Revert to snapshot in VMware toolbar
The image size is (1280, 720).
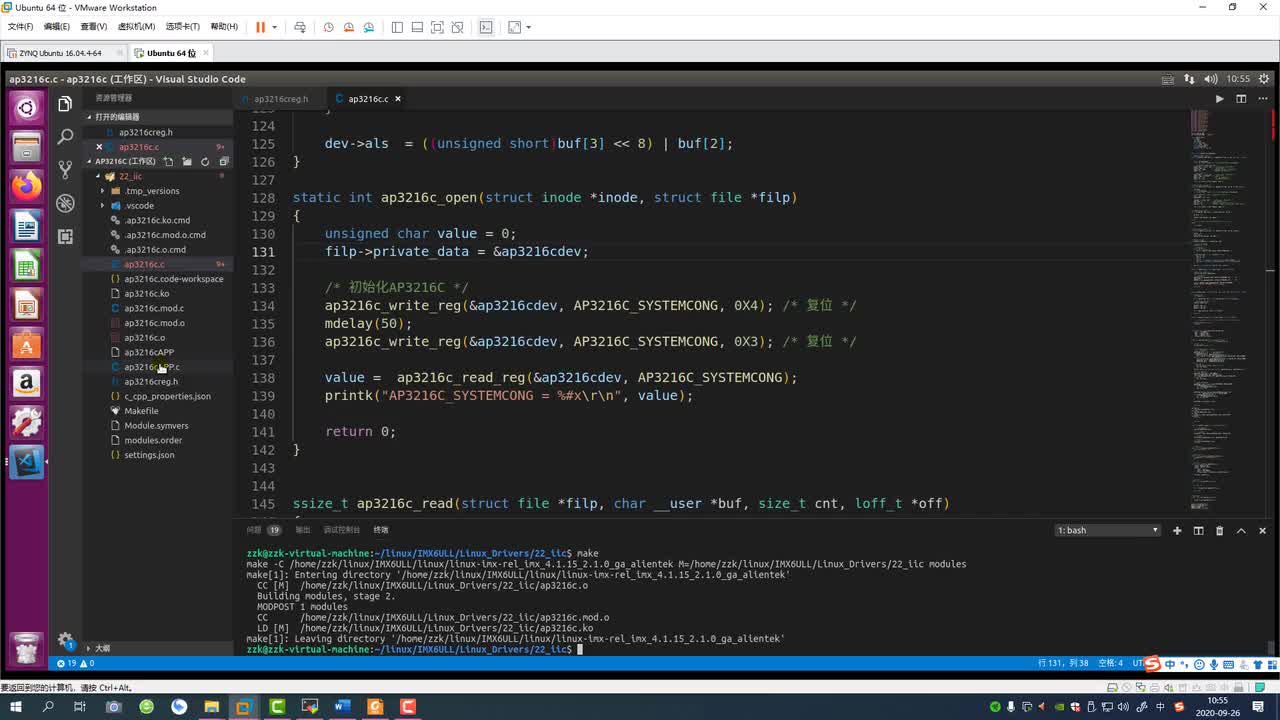[x=349, y=27]
